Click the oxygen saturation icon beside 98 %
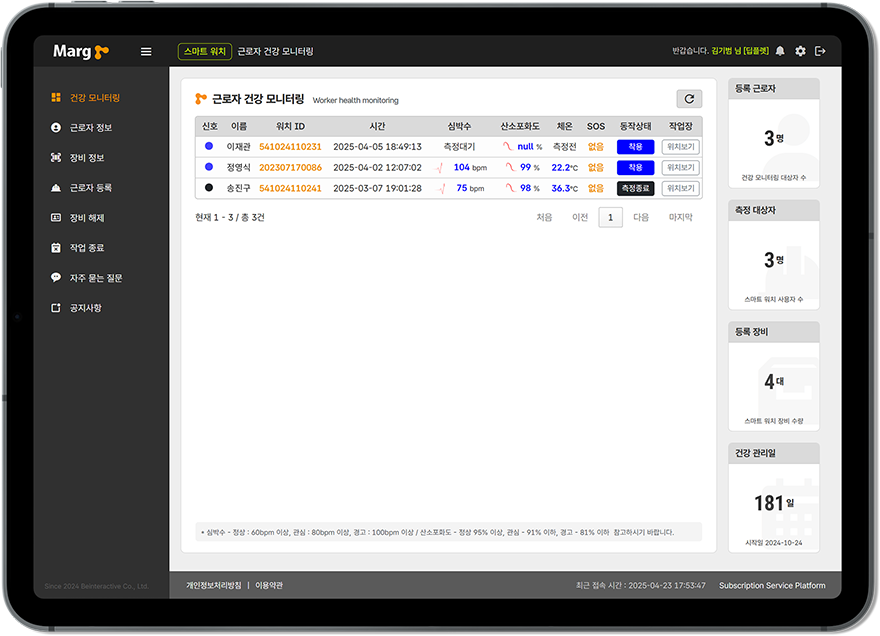Viewport: 880px width, 636px height. [x=510, y=188]
